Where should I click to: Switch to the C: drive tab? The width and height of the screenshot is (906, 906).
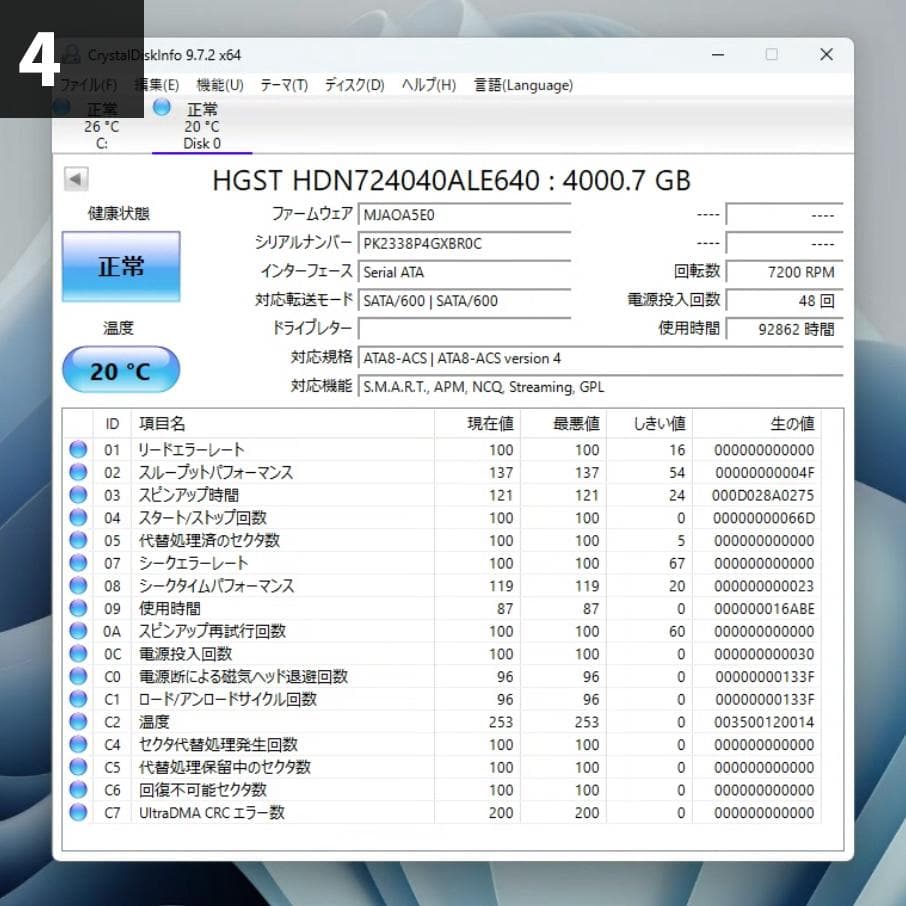tap(100, 127)
